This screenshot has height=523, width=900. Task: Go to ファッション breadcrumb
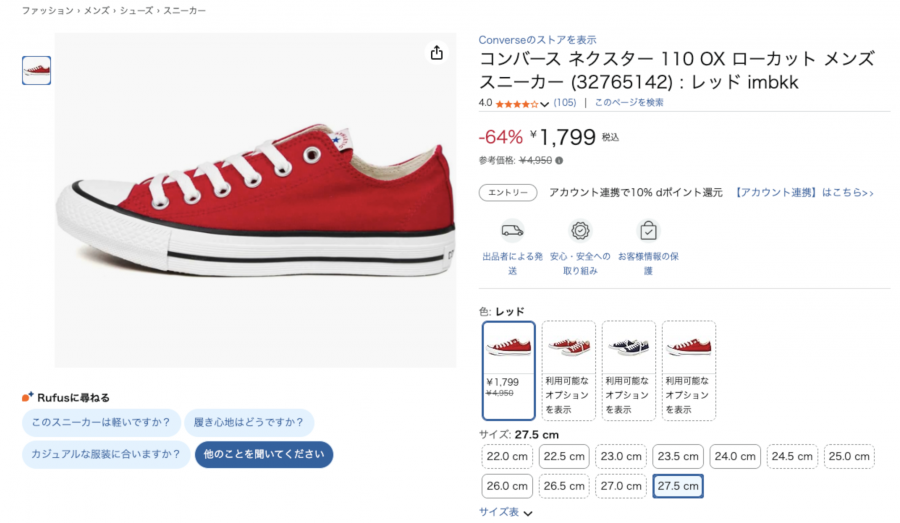[48, 11]
